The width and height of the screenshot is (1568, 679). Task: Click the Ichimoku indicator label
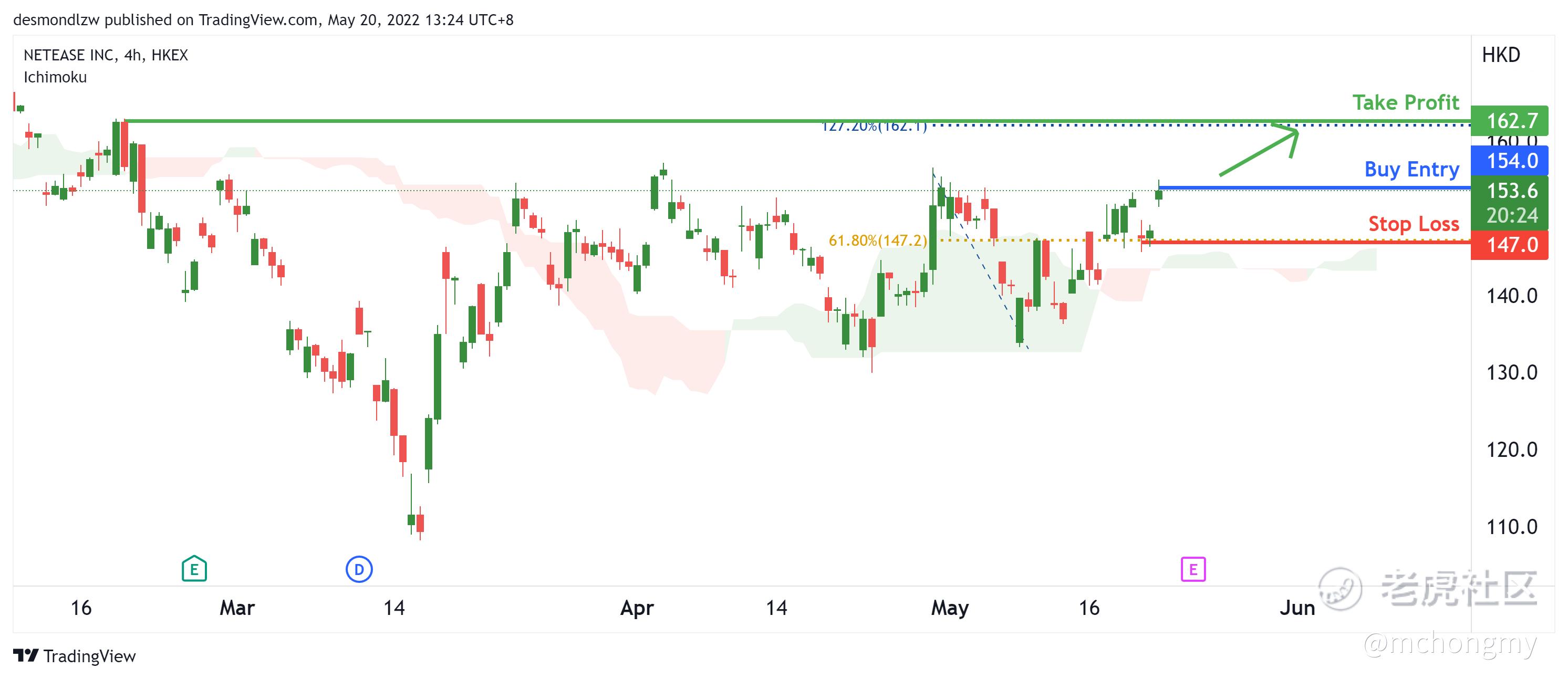pyautogui.click(x=55, y=77)
